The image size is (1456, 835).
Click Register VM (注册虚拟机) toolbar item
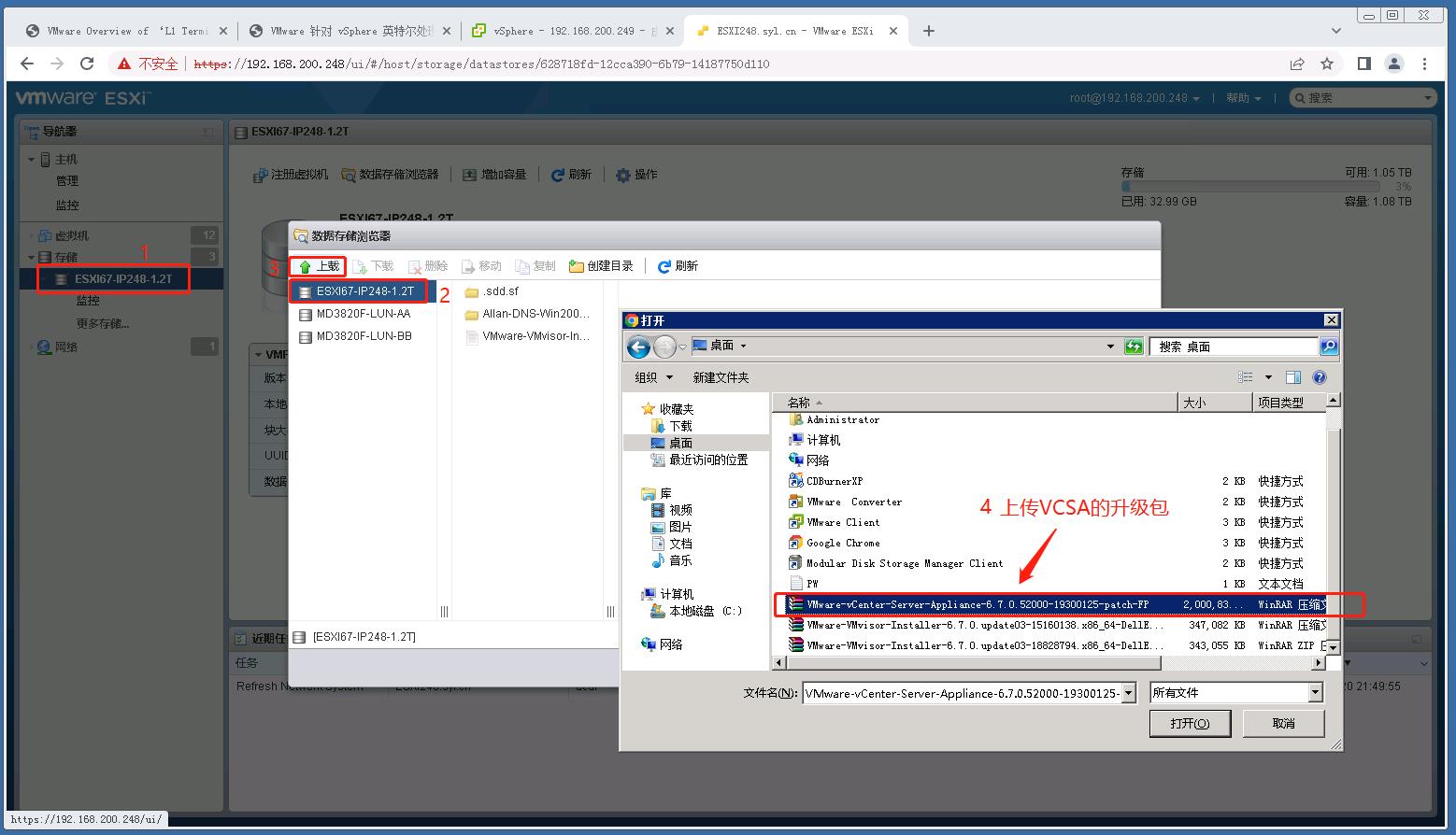coord(291,175)
